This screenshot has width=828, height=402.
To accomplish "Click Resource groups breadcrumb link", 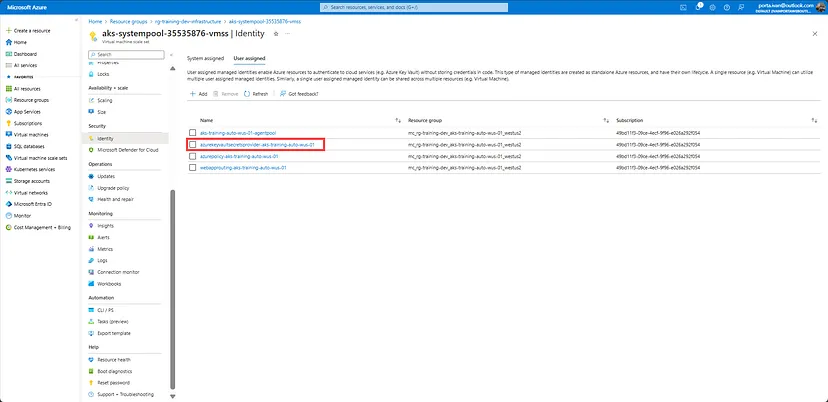I will click(129, 22).
